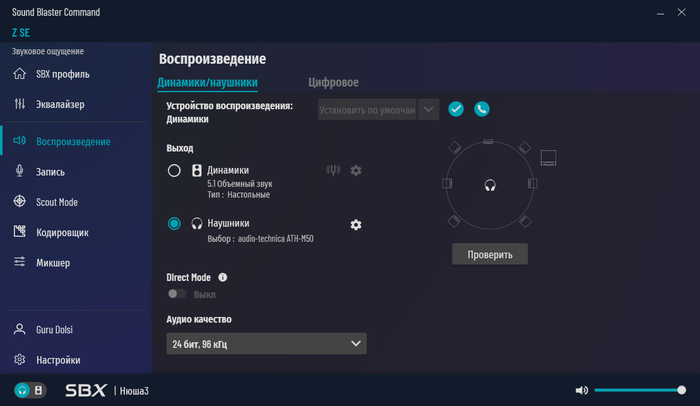Open the gear settings for Наушники output

pos(356,225)
